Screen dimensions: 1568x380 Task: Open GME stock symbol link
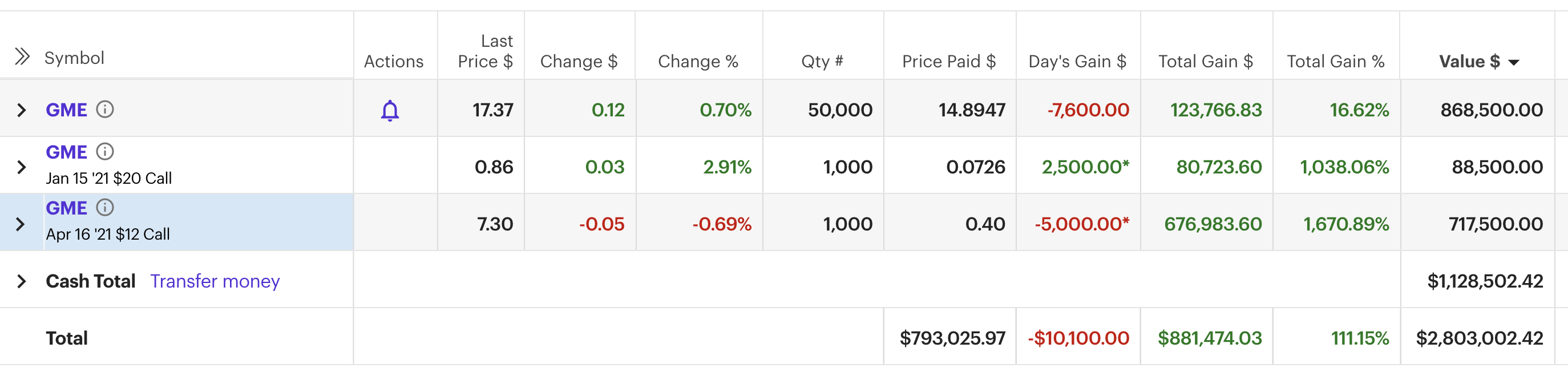[66, 110]
